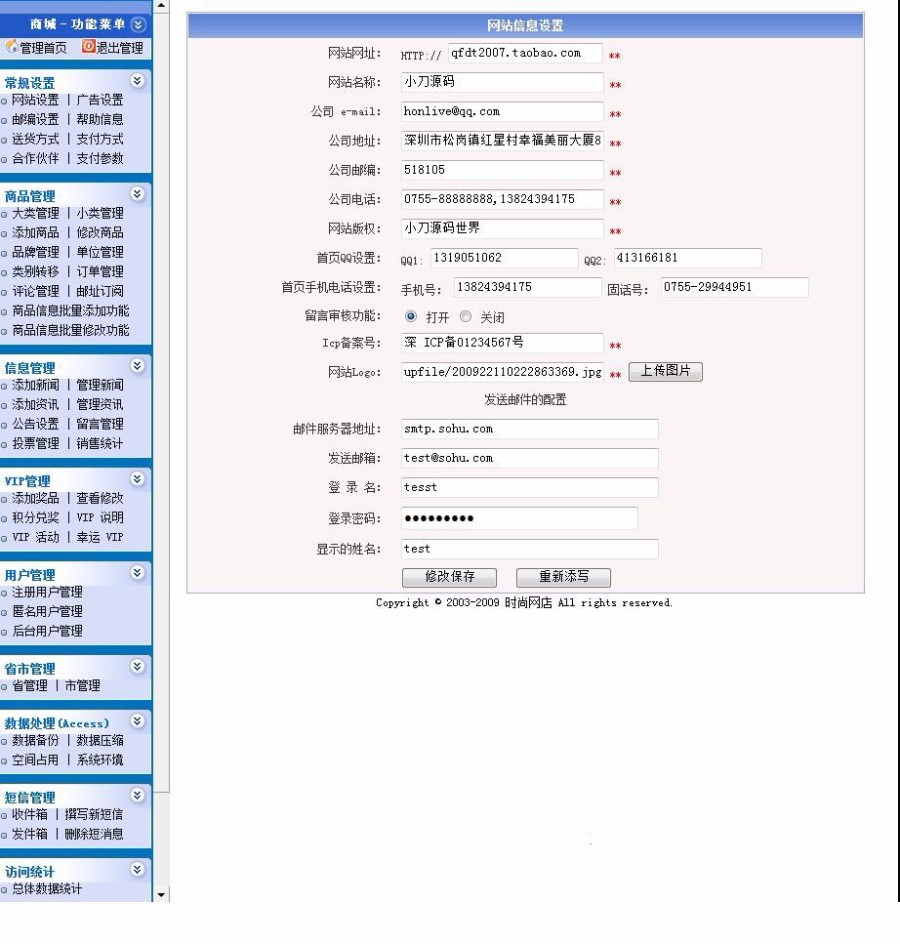Open 系统环境 link

pyautogui.click(x=100, y=760)
